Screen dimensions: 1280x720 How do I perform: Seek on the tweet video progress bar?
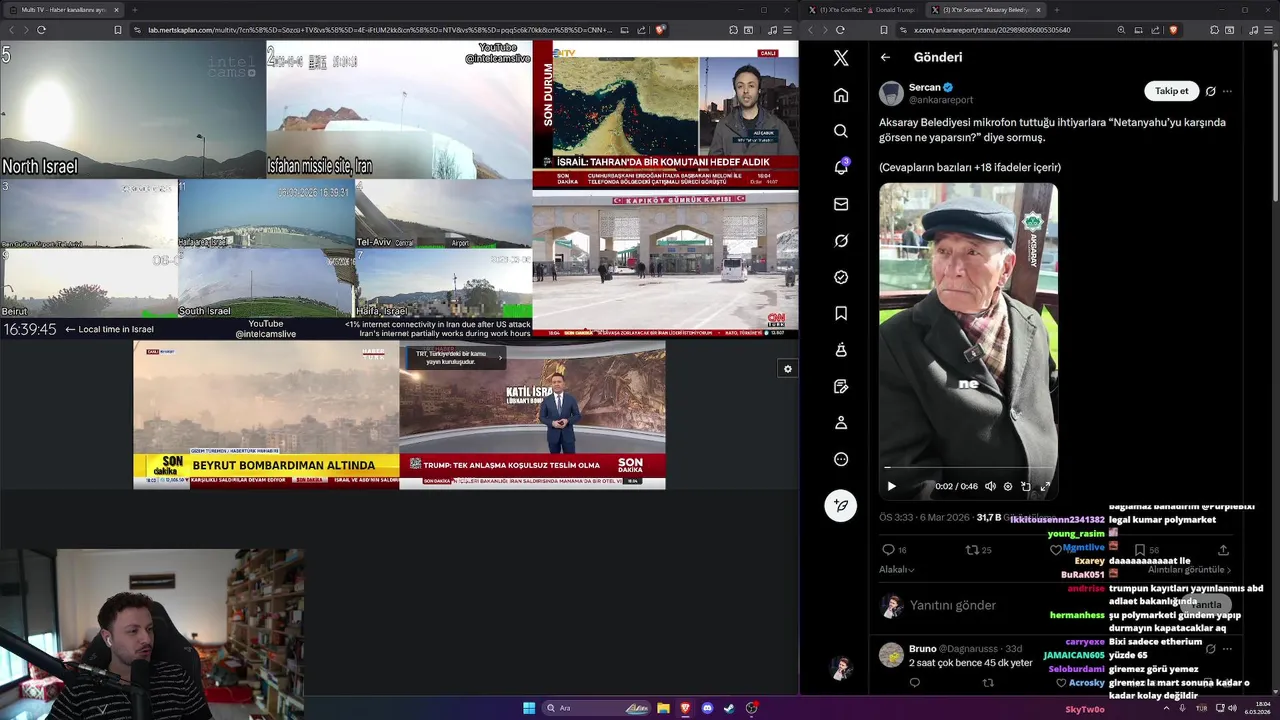pyautogui.click(x=968, y=467)
